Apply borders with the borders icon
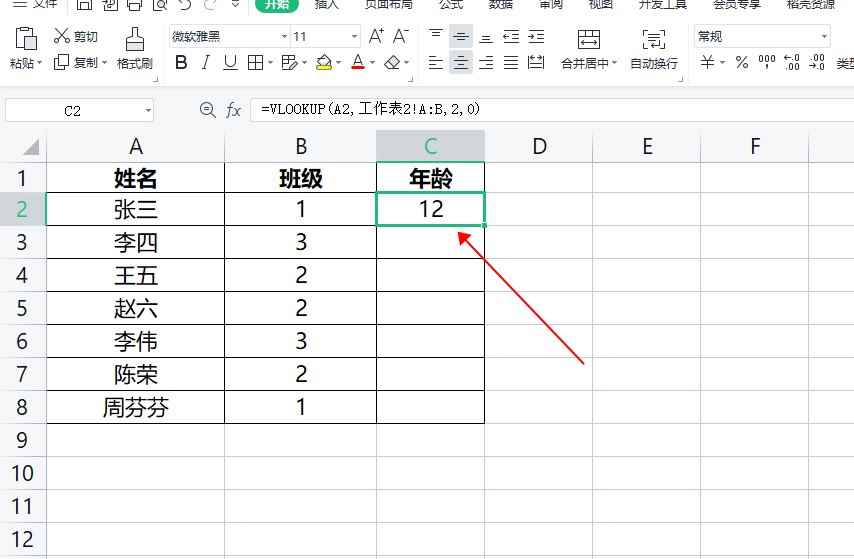 (x=255, y=63)
